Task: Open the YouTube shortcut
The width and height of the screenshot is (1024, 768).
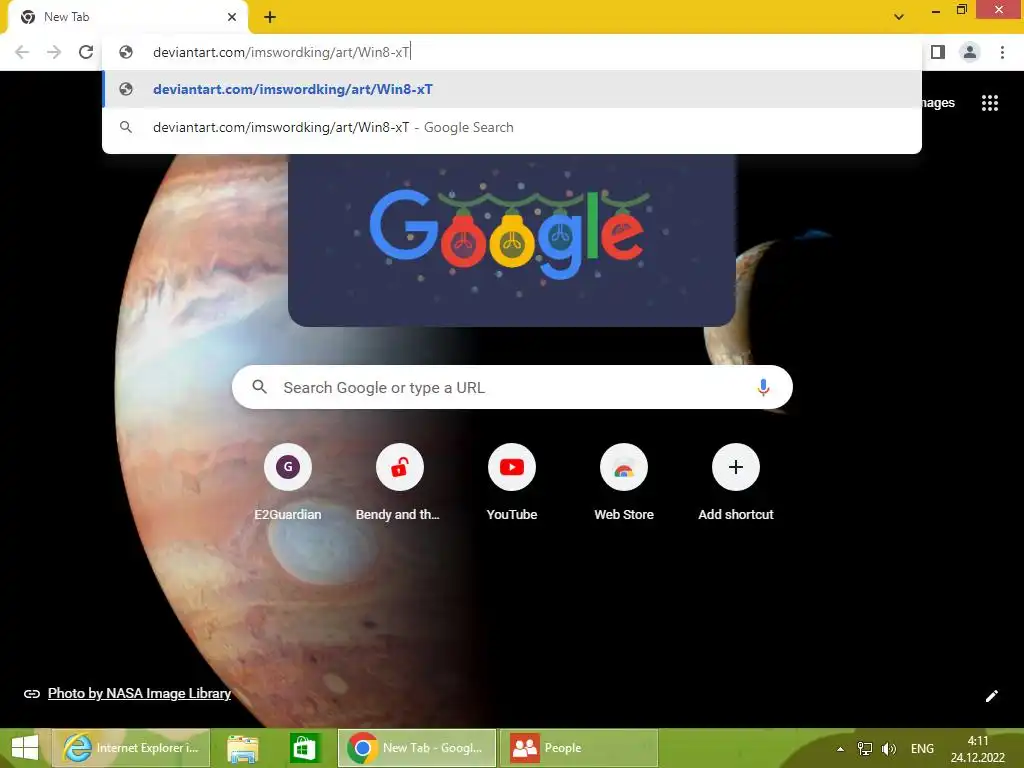Action: click(511, 481)
